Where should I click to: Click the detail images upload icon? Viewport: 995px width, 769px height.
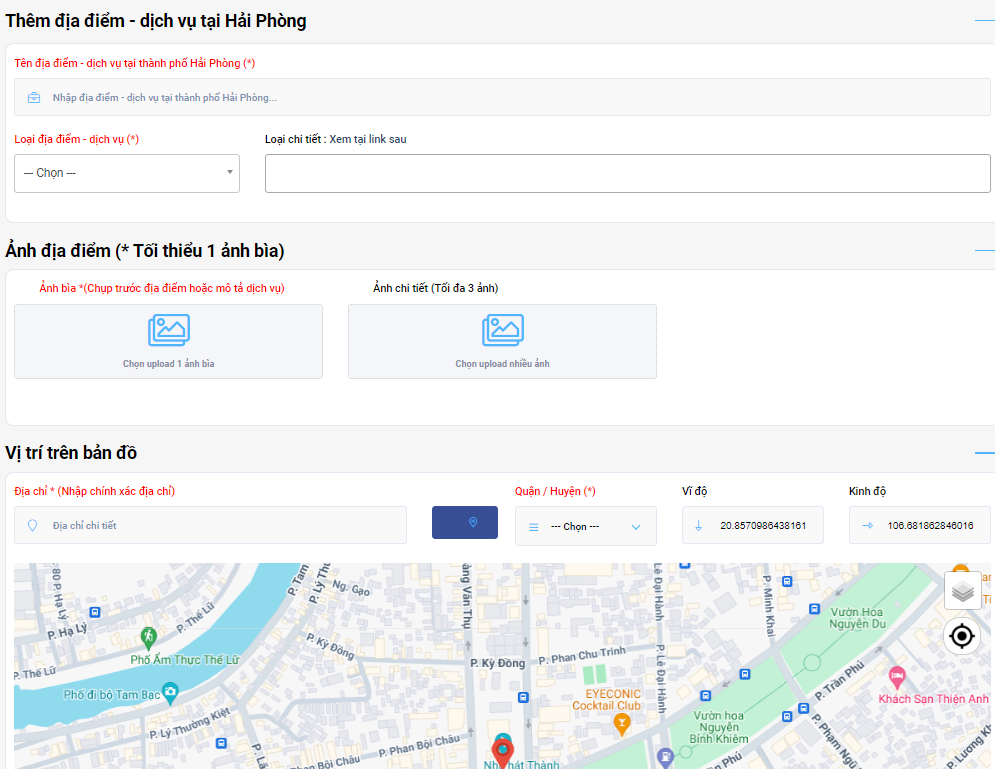(502, 330)
